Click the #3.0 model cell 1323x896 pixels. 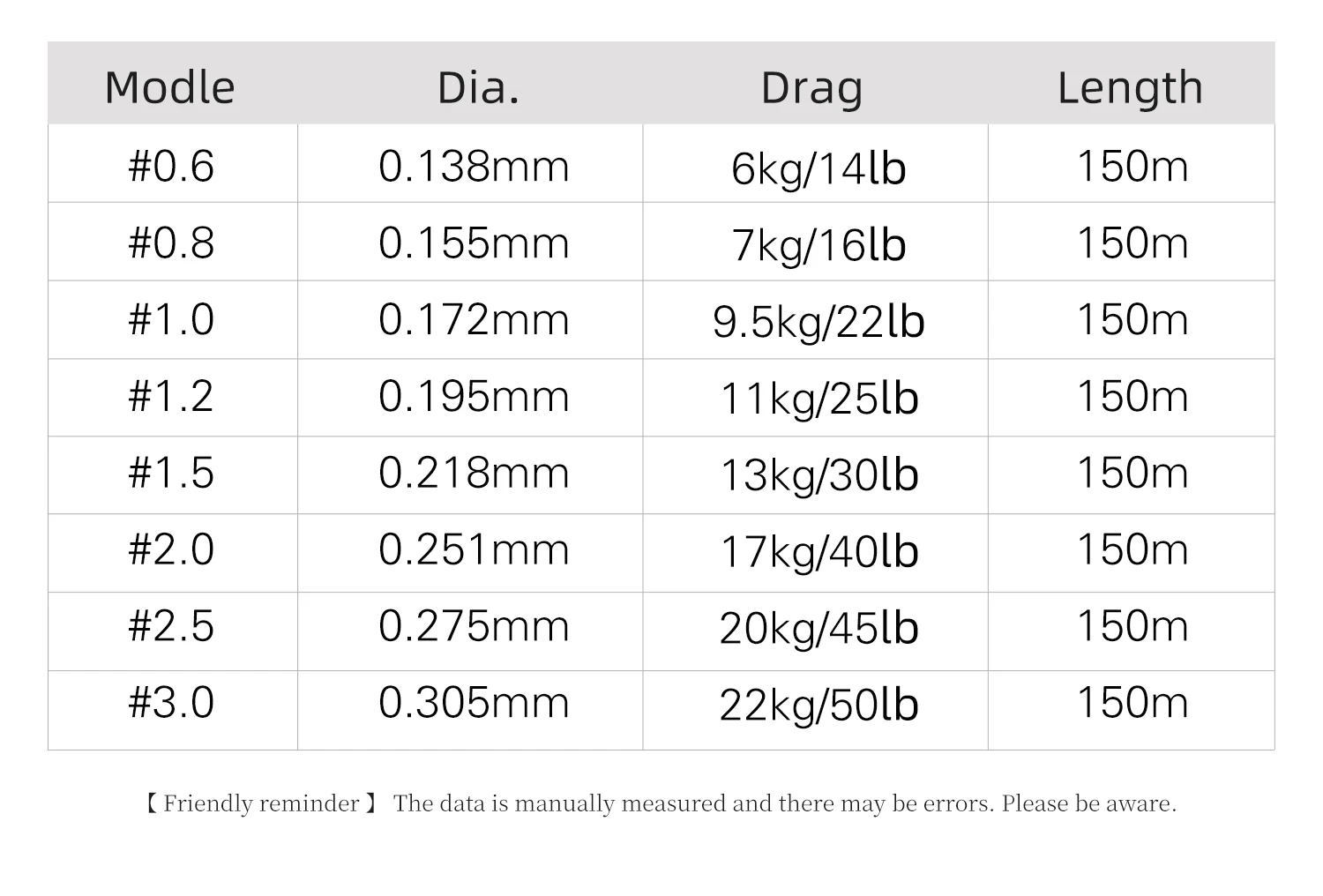171,703
